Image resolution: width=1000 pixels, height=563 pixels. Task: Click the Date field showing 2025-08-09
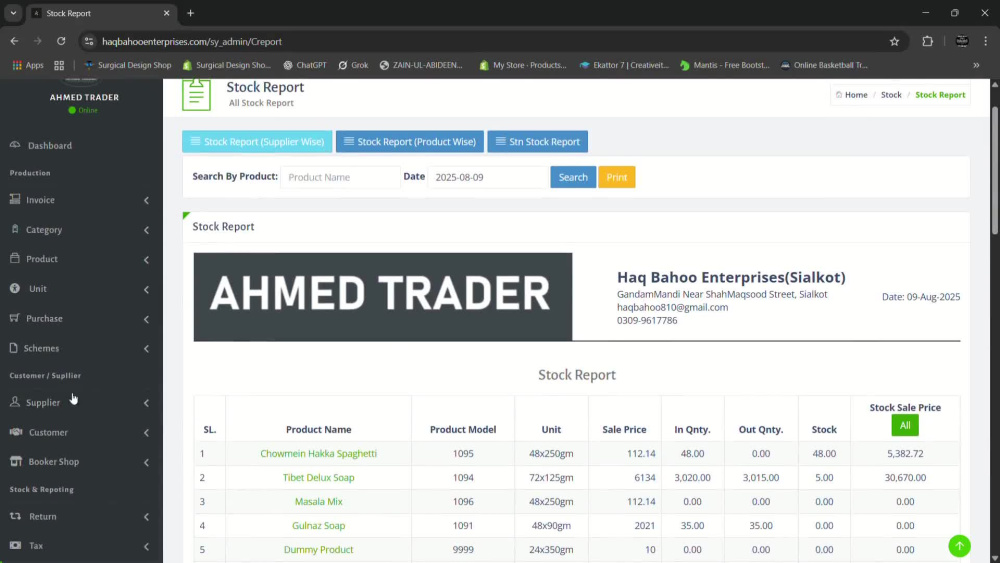pos(488,177)
